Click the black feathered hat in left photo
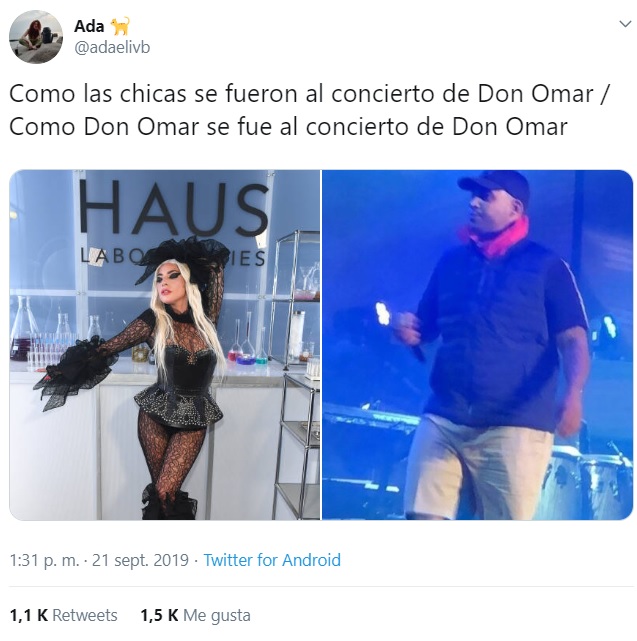This screenshot has width=637, height=641. (182, 258)
